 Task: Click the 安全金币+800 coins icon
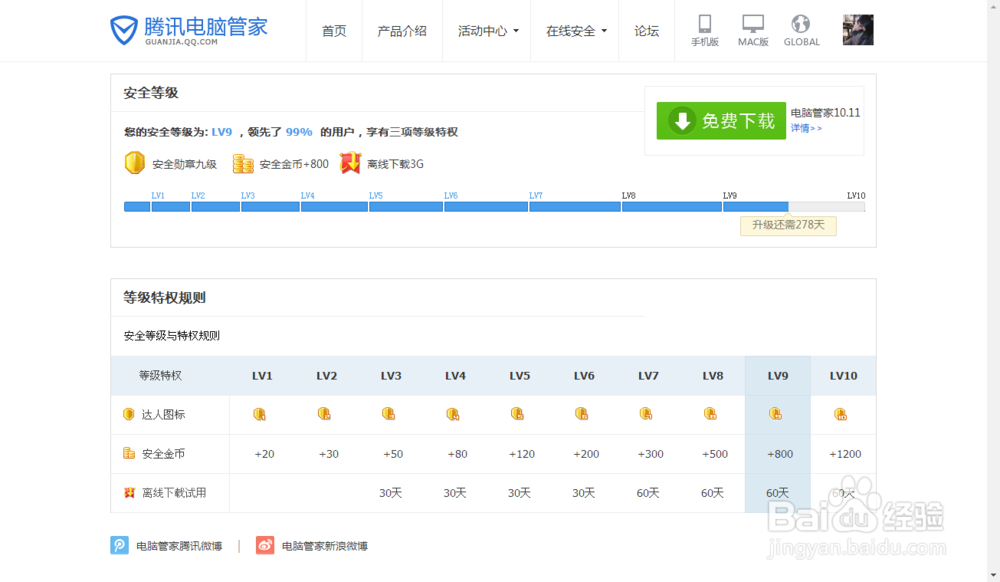click(242, 163)
